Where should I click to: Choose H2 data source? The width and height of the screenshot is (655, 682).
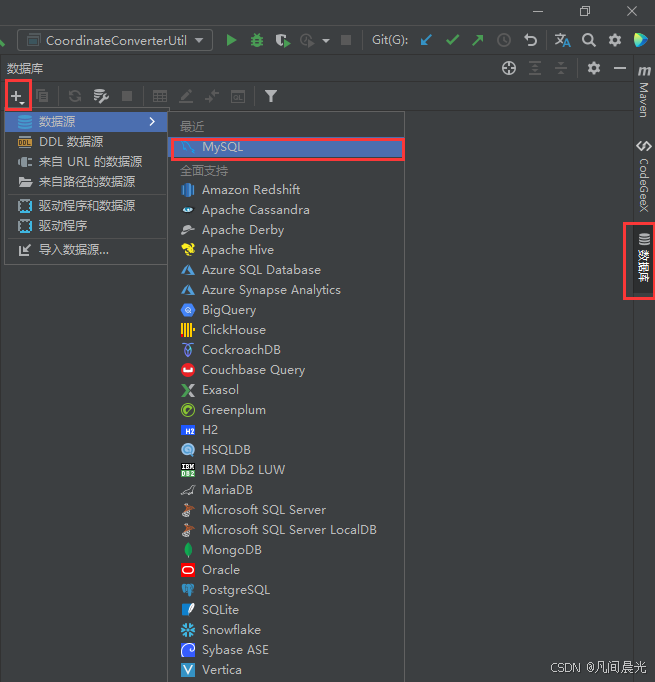coord(286,430)
